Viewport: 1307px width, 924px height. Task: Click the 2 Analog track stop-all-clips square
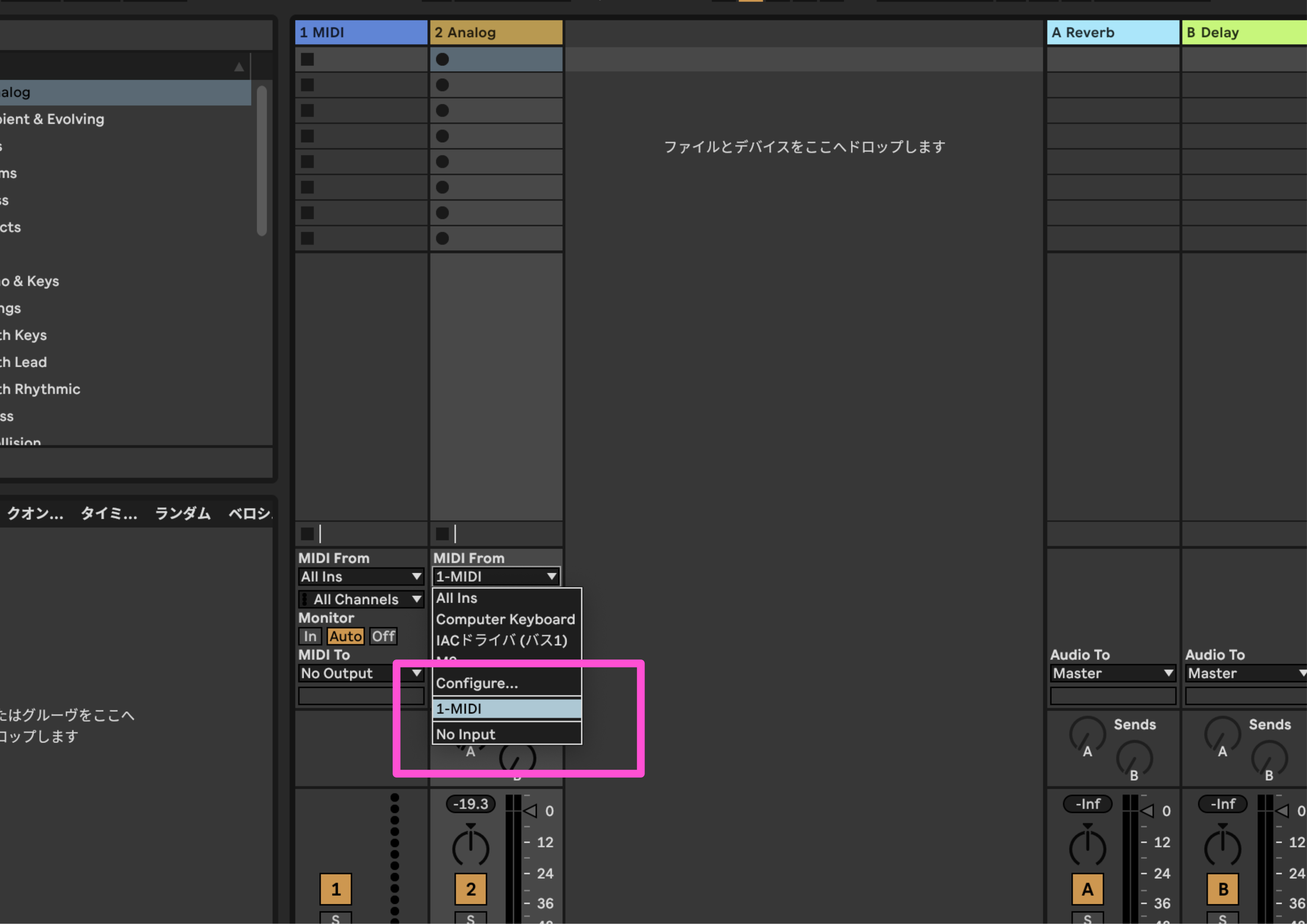coord(442,534)
